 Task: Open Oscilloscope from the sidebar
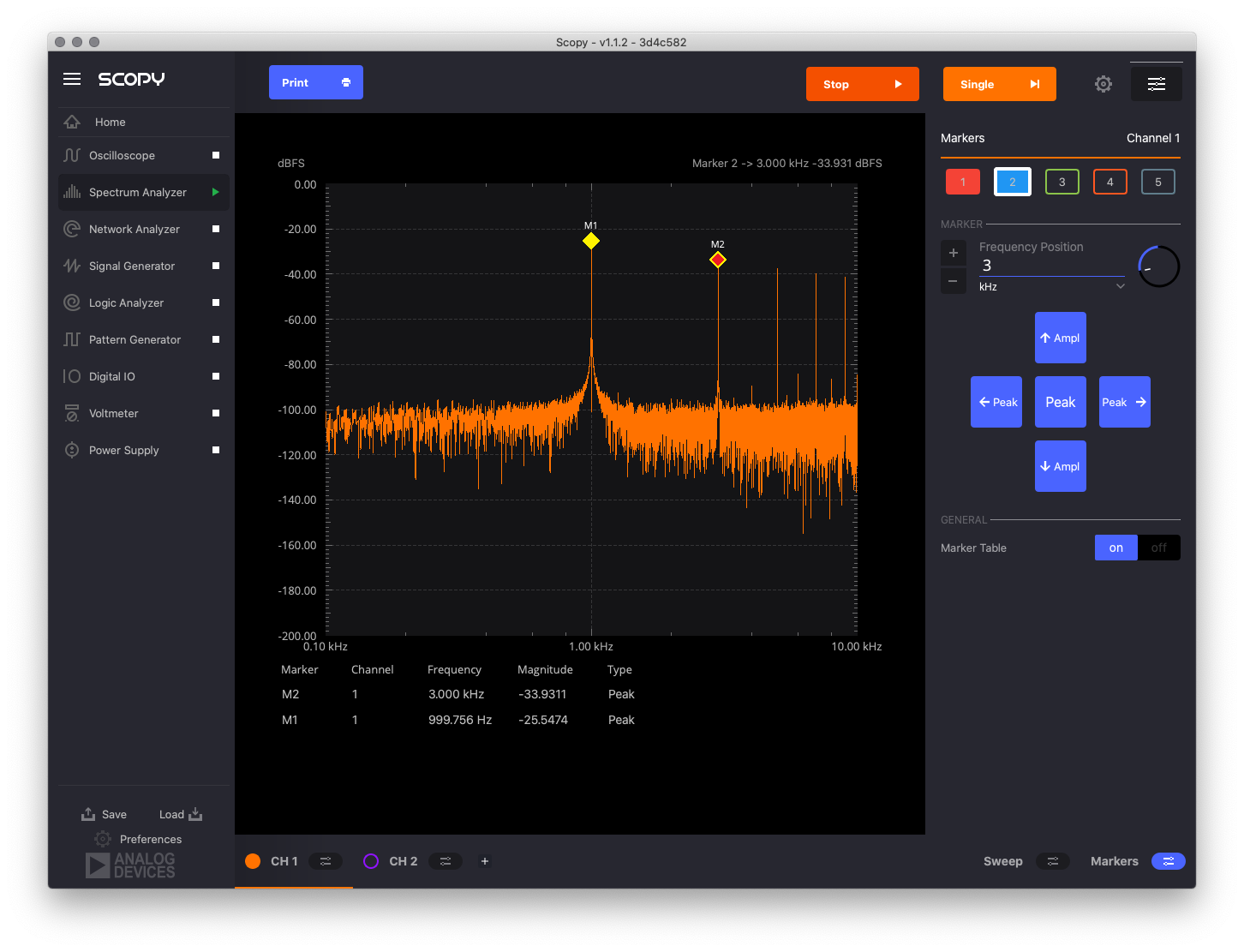coord(122,155)
